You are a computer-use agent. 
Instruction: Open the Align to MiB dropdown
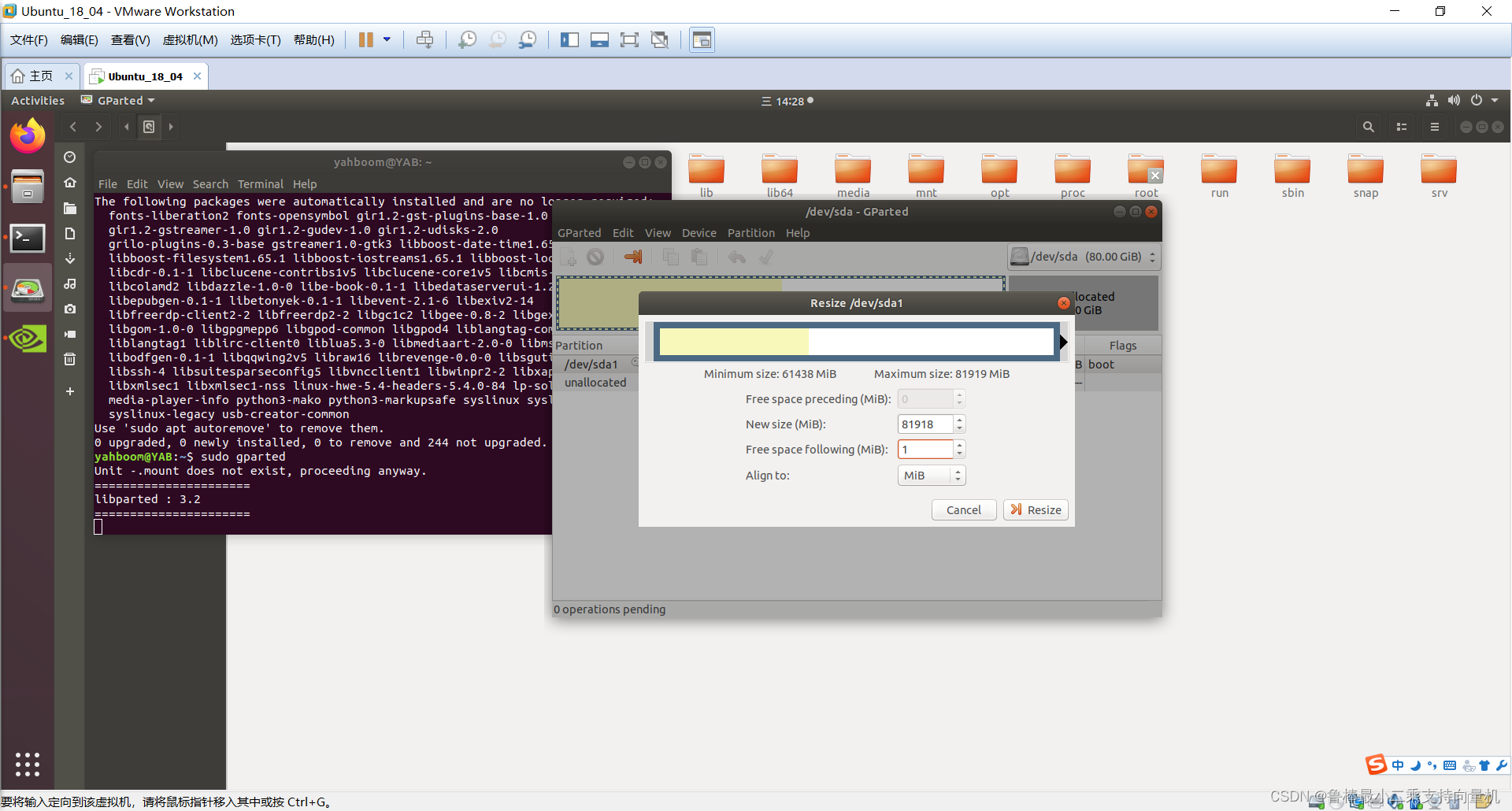pos(932,476)
